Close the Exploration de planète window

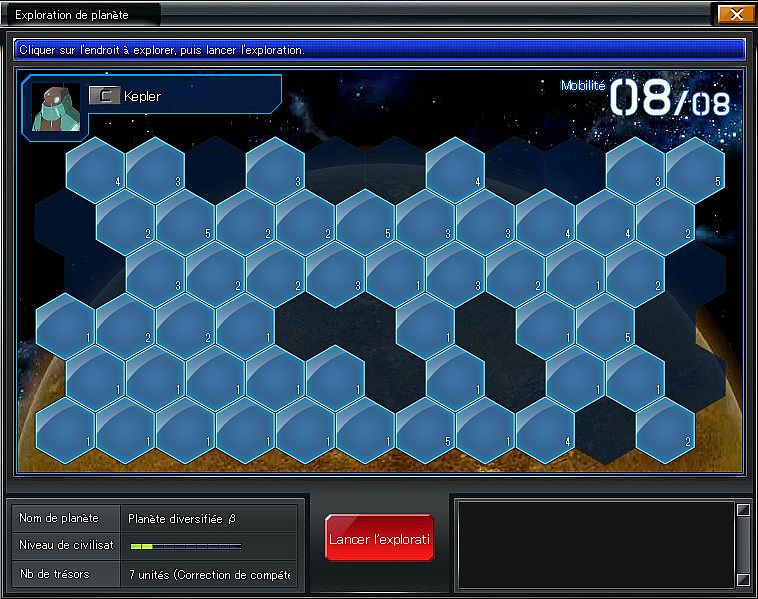click(736, 15)
